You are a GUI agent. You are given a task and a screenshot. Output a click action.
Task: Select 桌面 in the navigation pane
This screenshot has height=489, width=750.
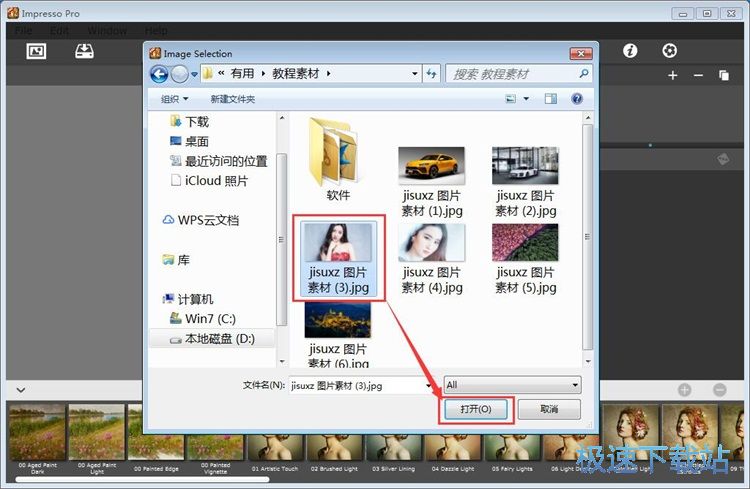point(189,141)
